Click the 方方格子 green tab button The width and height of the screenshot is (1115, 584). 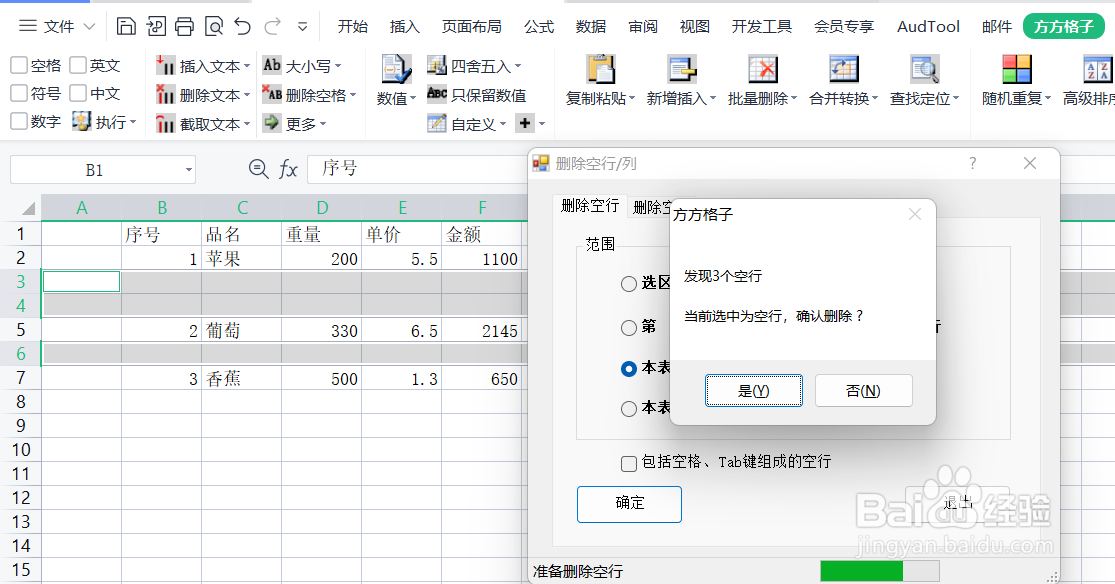1064,26
